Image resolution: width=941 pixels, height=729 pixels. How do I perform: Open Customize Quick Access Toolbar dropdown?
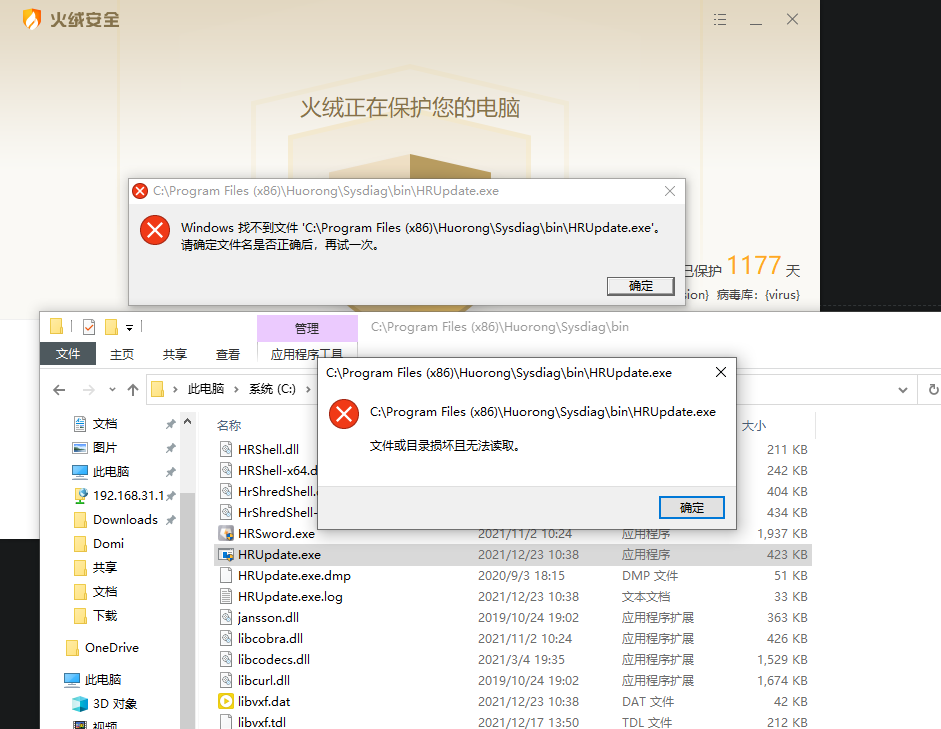[x=129, y=328]
